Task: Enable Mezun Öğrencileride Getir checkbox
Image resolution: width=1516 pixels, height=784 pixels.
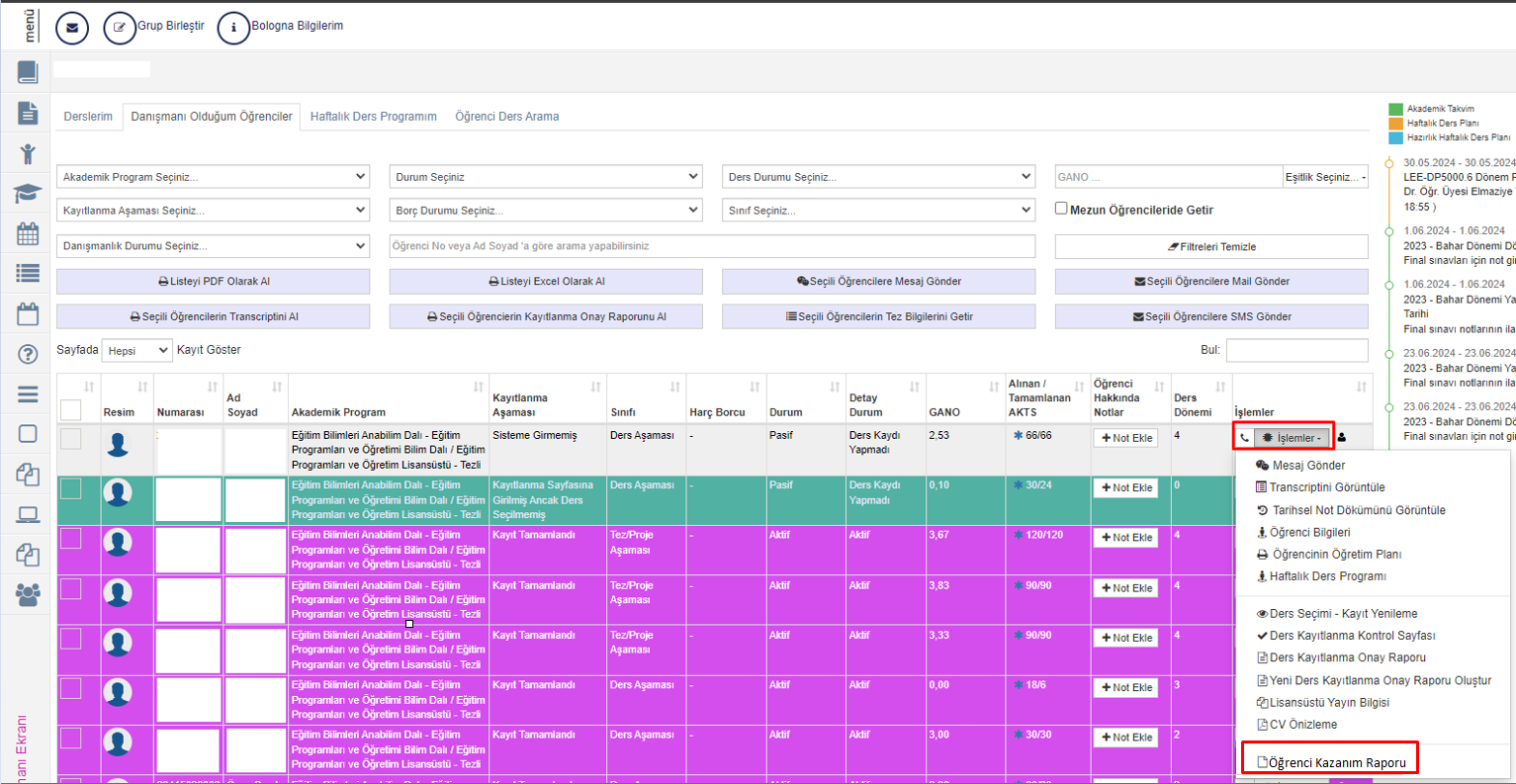Action: (1061, 209)
